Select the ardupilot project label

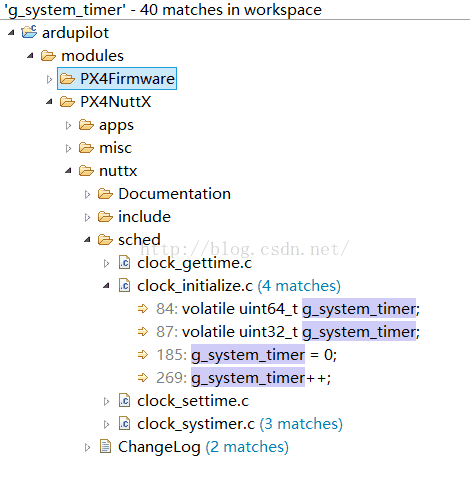pos(75,33)
